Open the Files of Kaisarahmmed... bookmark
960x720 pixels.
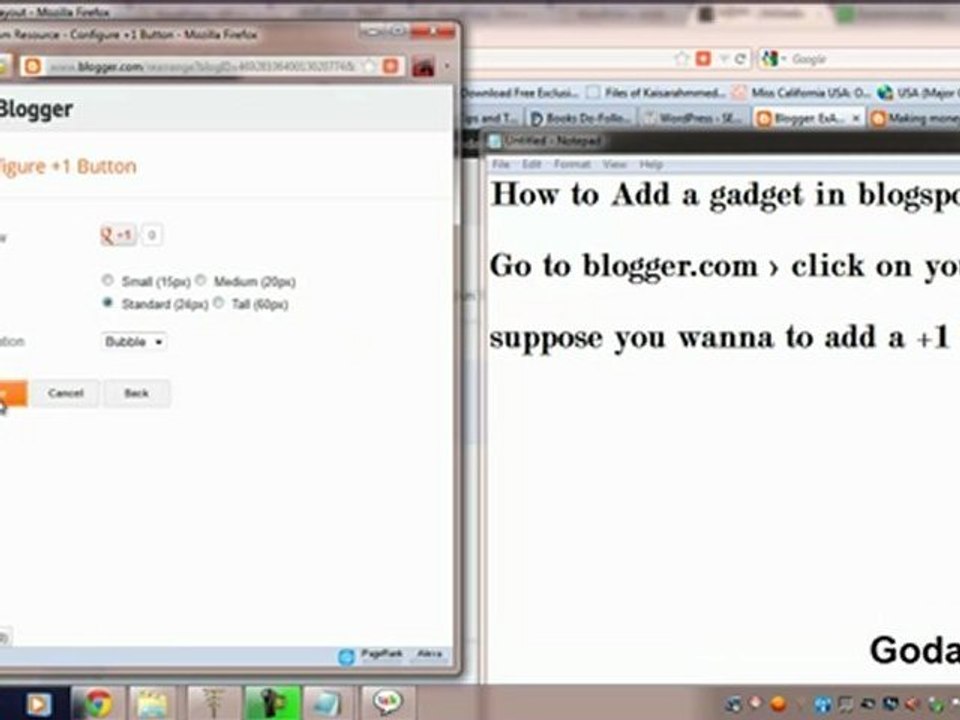click(655, 93)
